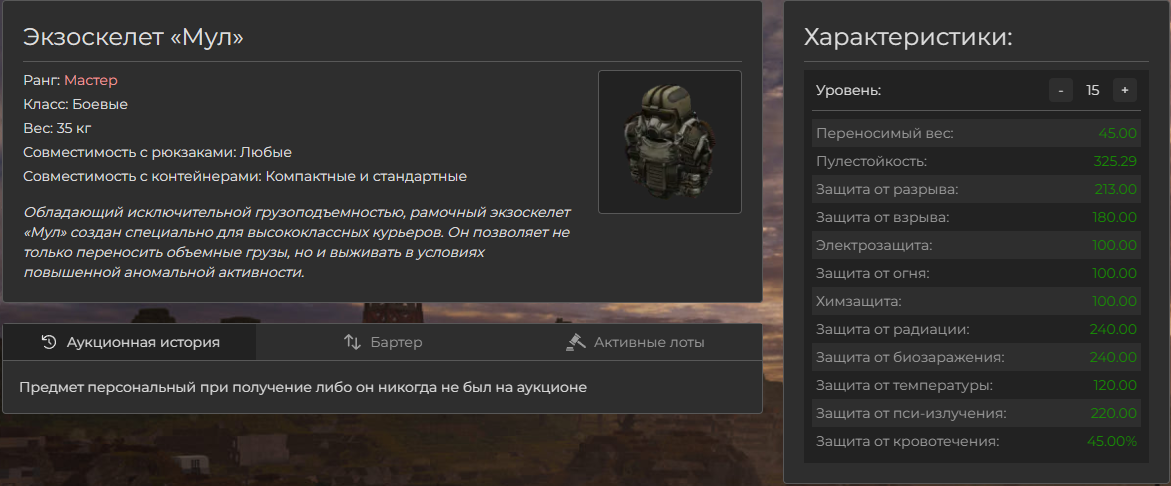Click the auction history clock icon
The image size is (1171, 486).
pyautogui.click(x=49, y=343)
